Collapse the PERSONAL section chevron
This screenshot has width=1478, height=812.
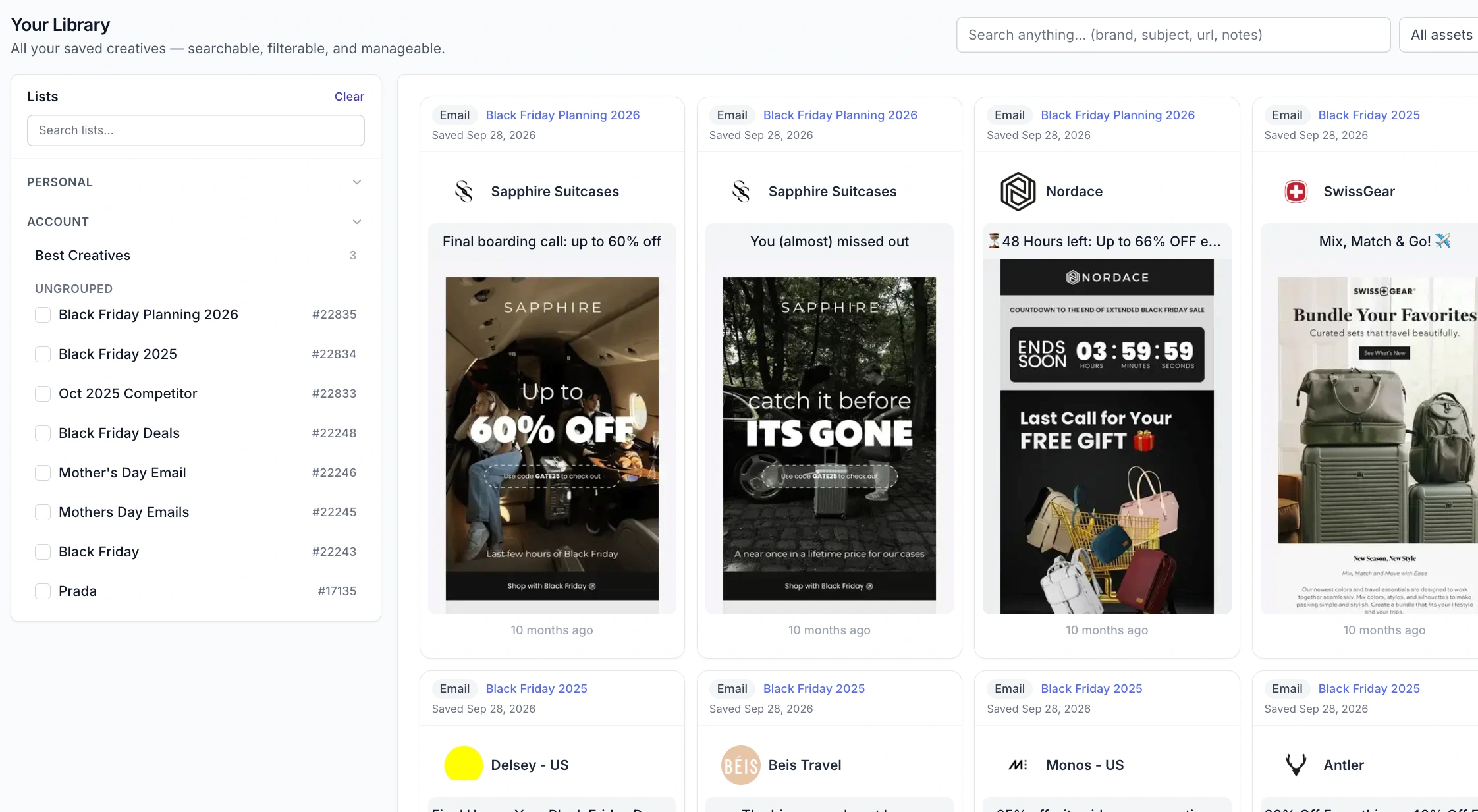(x=357, y=182)
